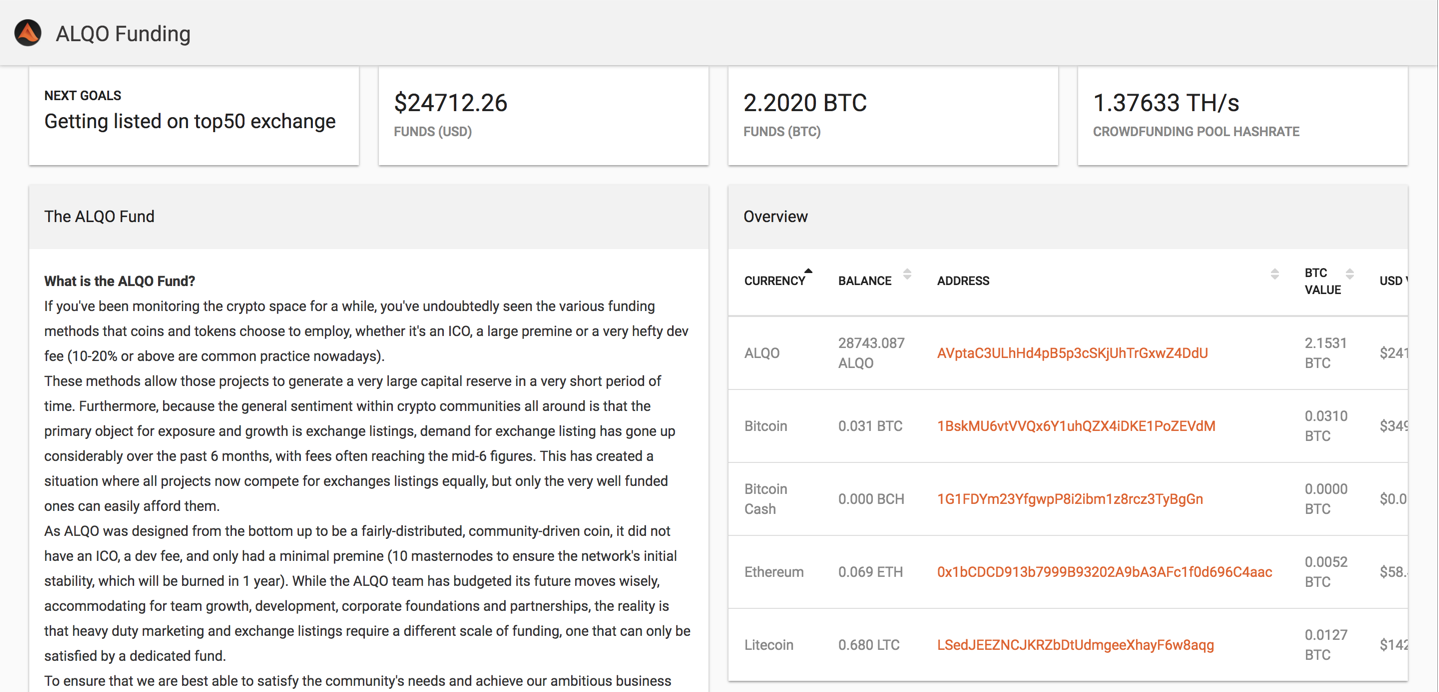Click the "0.0310 BTC" value cell

(x=1326, y=426)
